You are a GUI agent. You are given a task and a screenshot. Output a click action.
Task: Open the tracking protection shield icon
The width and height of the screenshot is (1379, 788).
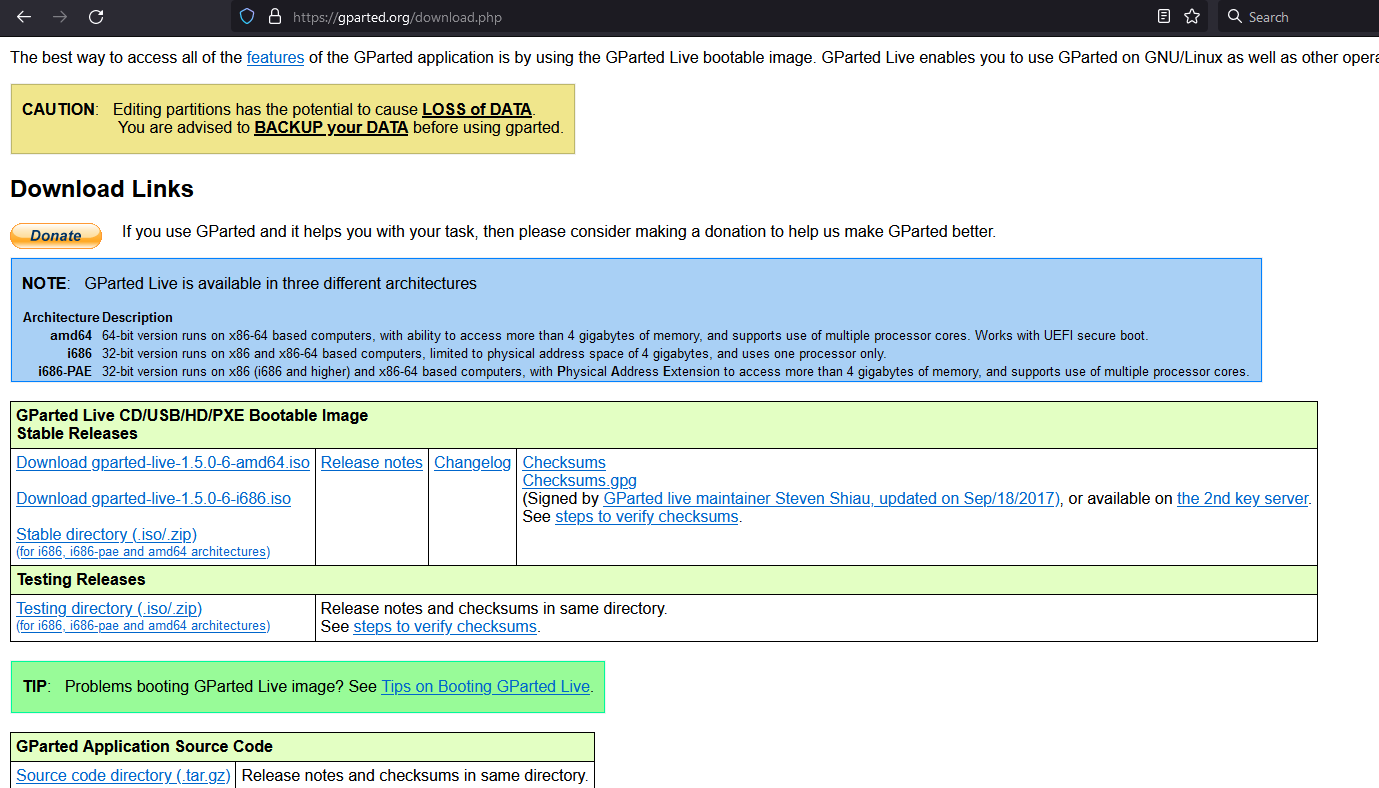click(248, 17)
